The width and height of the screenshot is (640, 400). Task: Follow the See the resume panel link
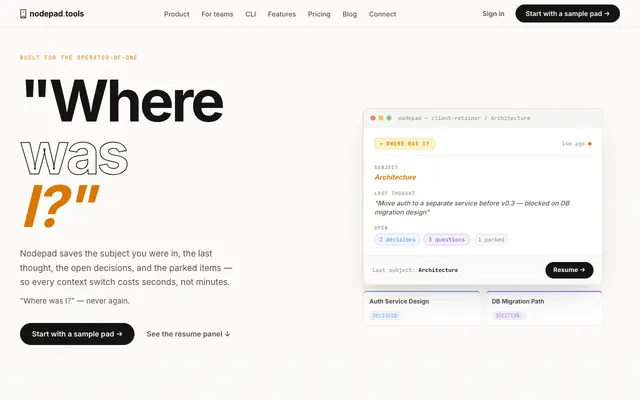click(x=188, y=334)
